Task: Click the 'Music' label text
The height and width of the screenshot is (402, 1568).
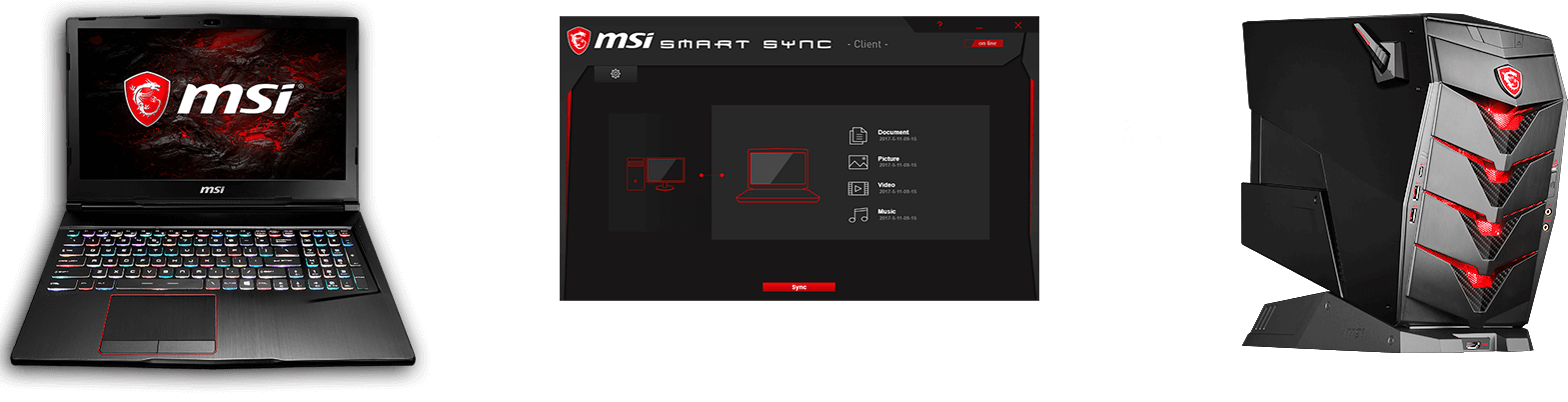Action: tap(887, 212)
